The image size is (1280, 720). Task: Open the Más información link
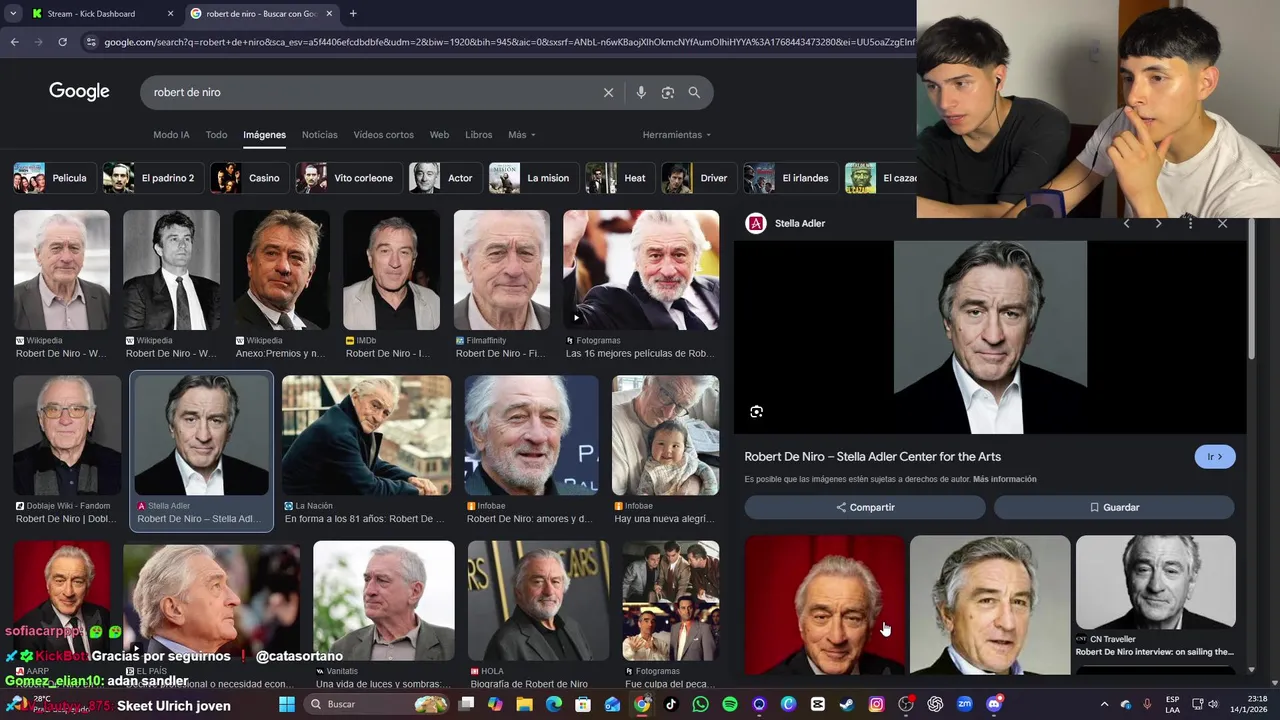[x=1004, y=479]
